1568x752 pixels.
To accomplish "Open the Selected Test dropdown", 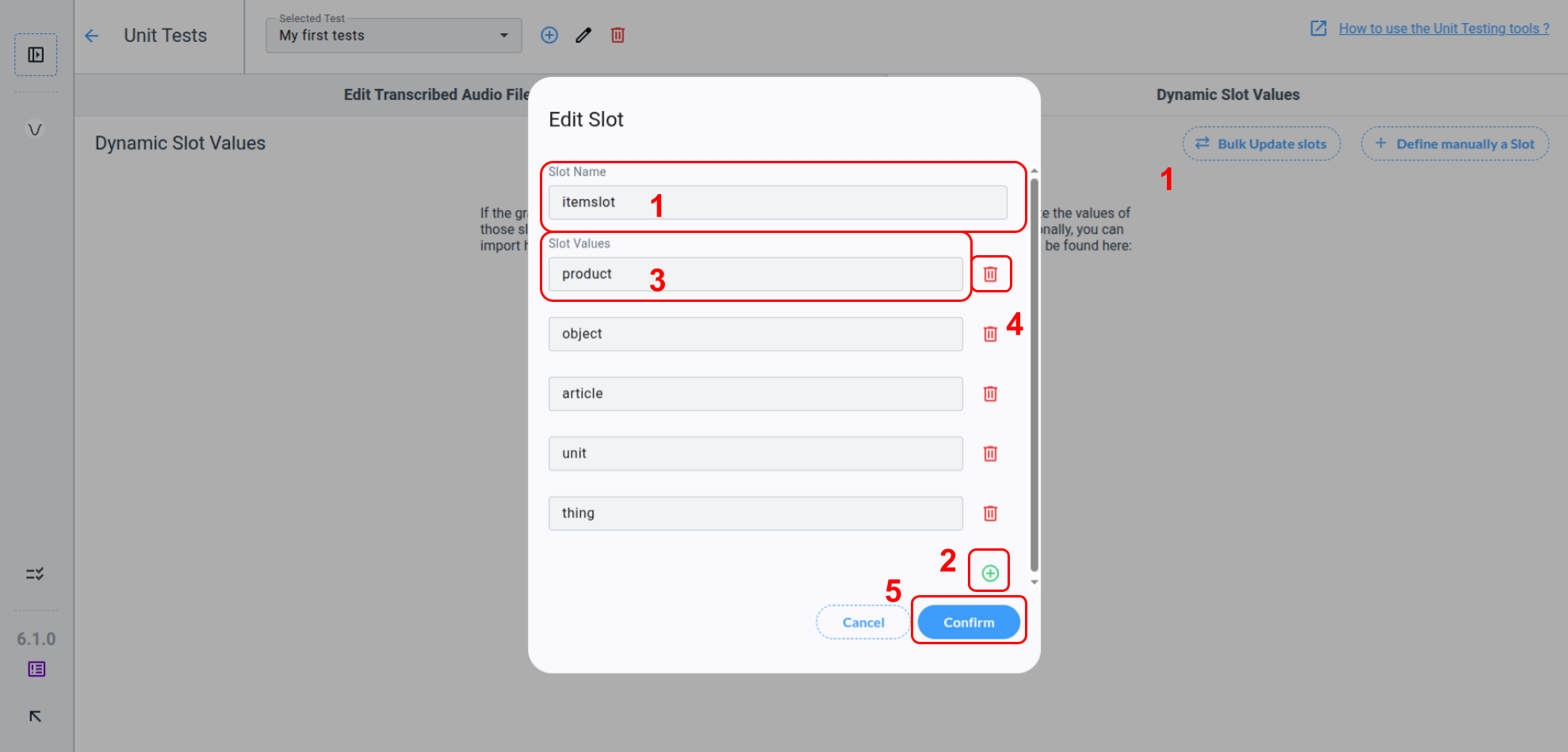I will (393, 36).
